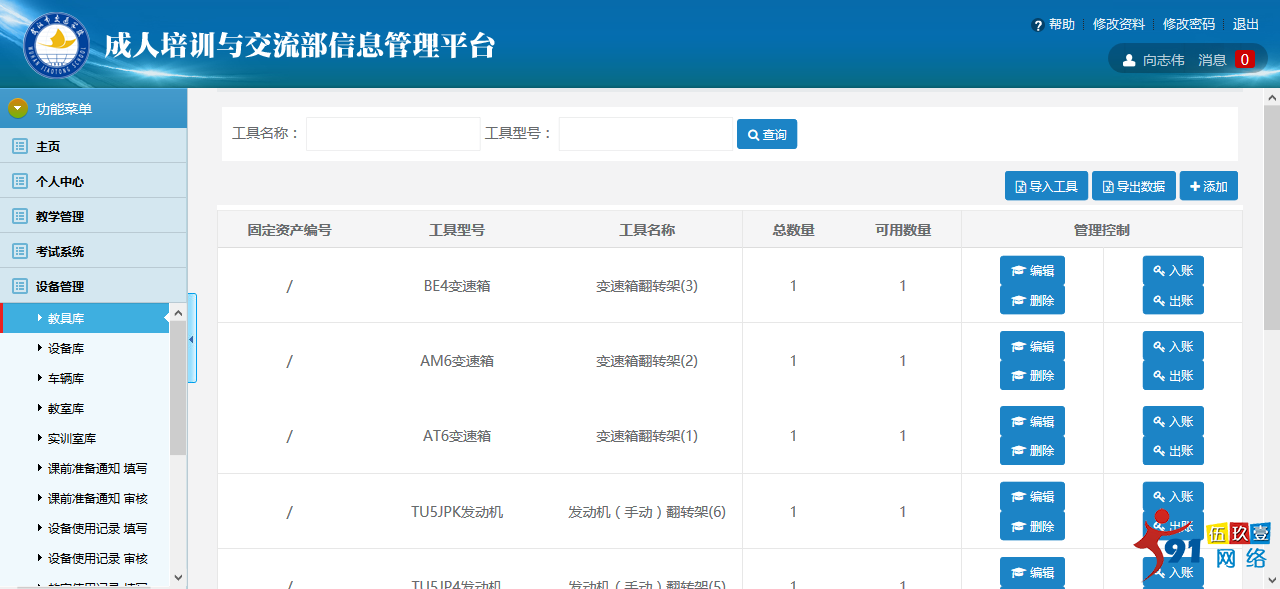Click the red message count badge

(x=1245, y=60)
